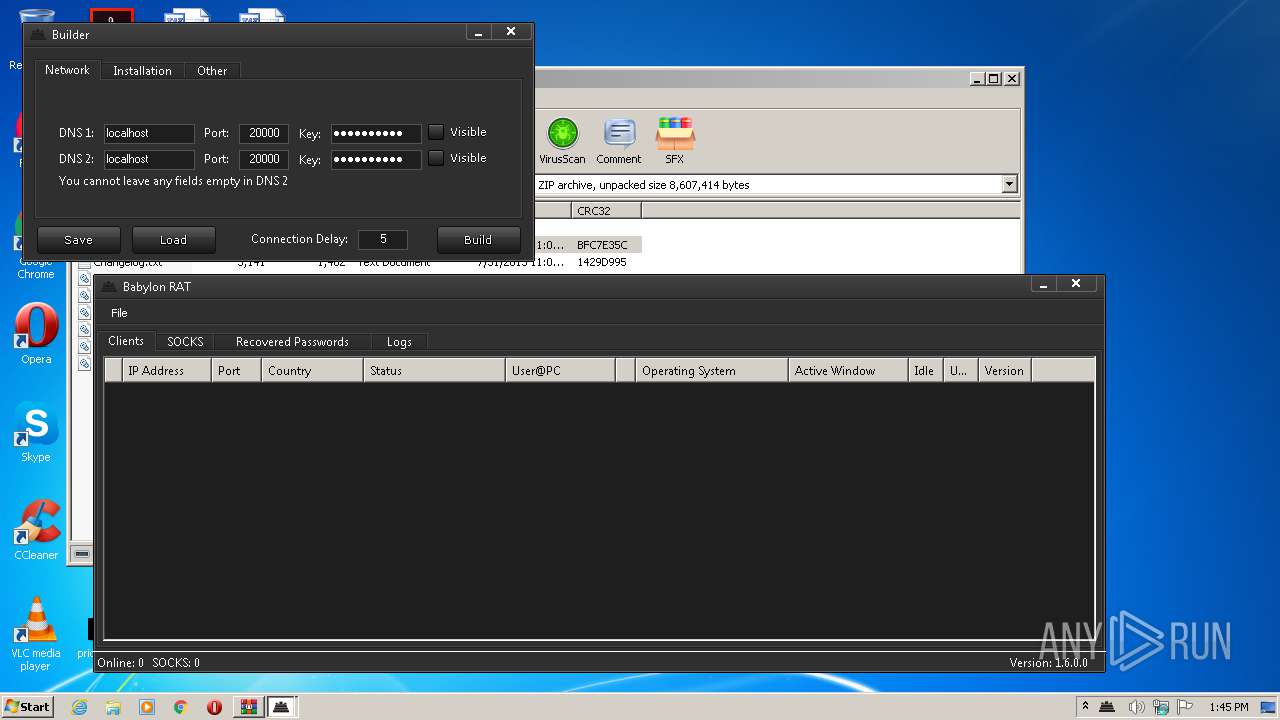Focus the DNS 1 Key password field
This screenshot has width=1280, height=720.
point(376,133)
